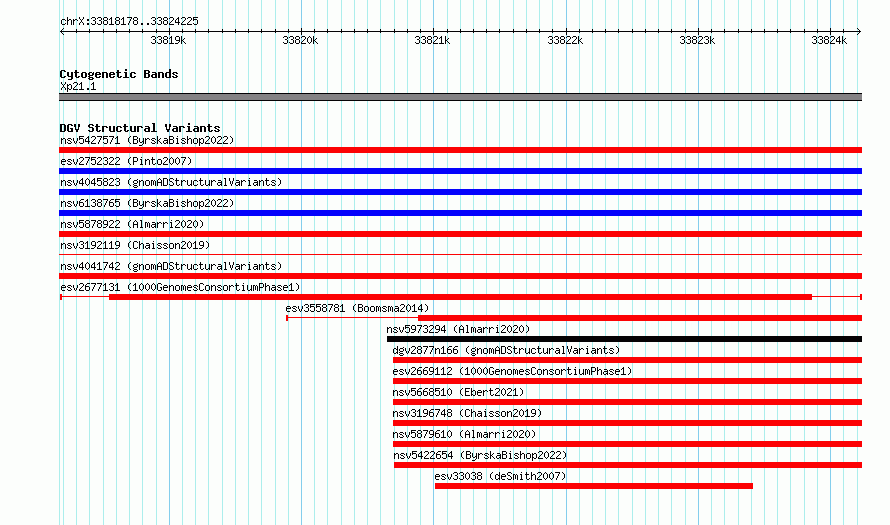Image resolution: width=890 pixels, height=525 pixels.
Task: Open esv2677131 (1000GenomesConsortiumPhase1) label
Action: tap(180, 287)
